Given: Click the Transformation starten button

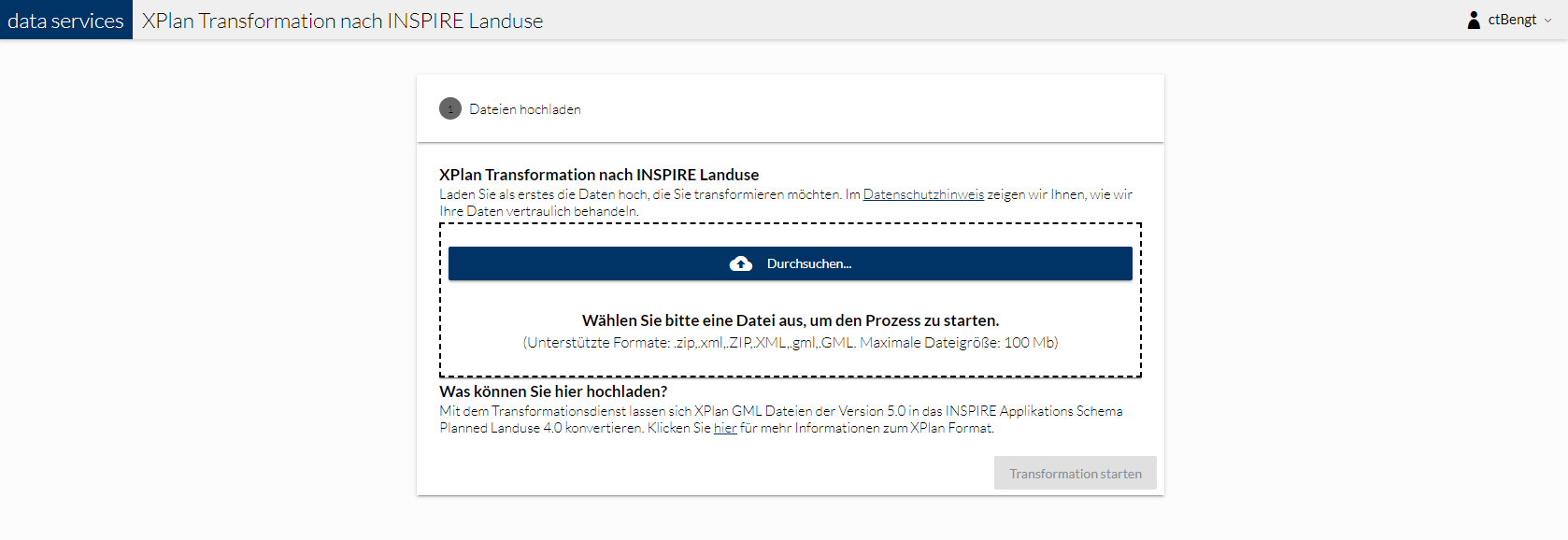Looking at the screenshot, I should 1075,474.
